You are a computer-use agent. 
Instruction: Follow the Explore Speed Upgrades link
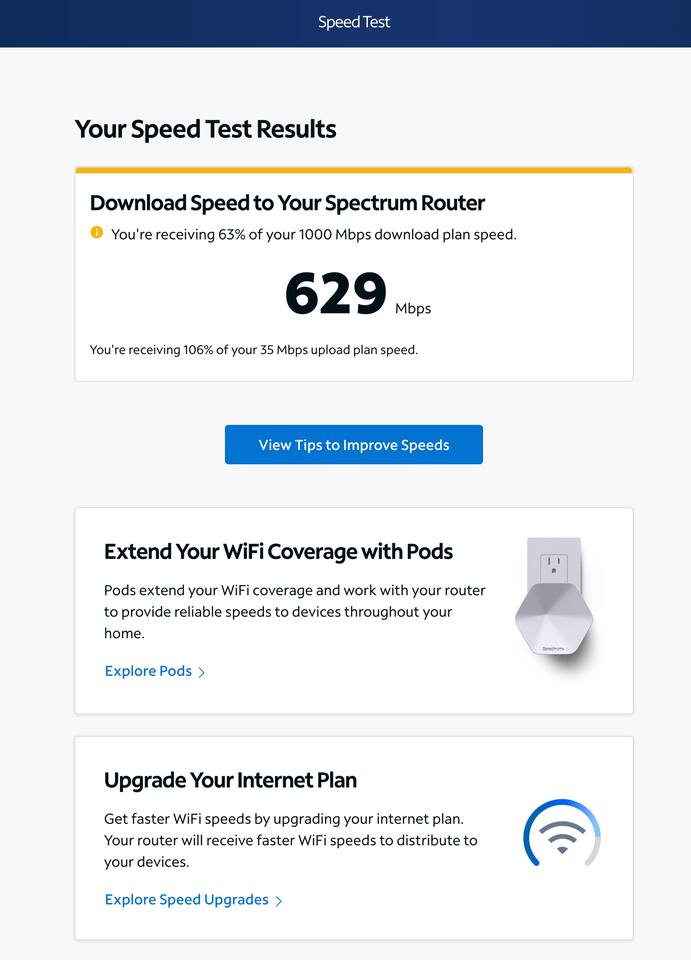coord(186,899)
